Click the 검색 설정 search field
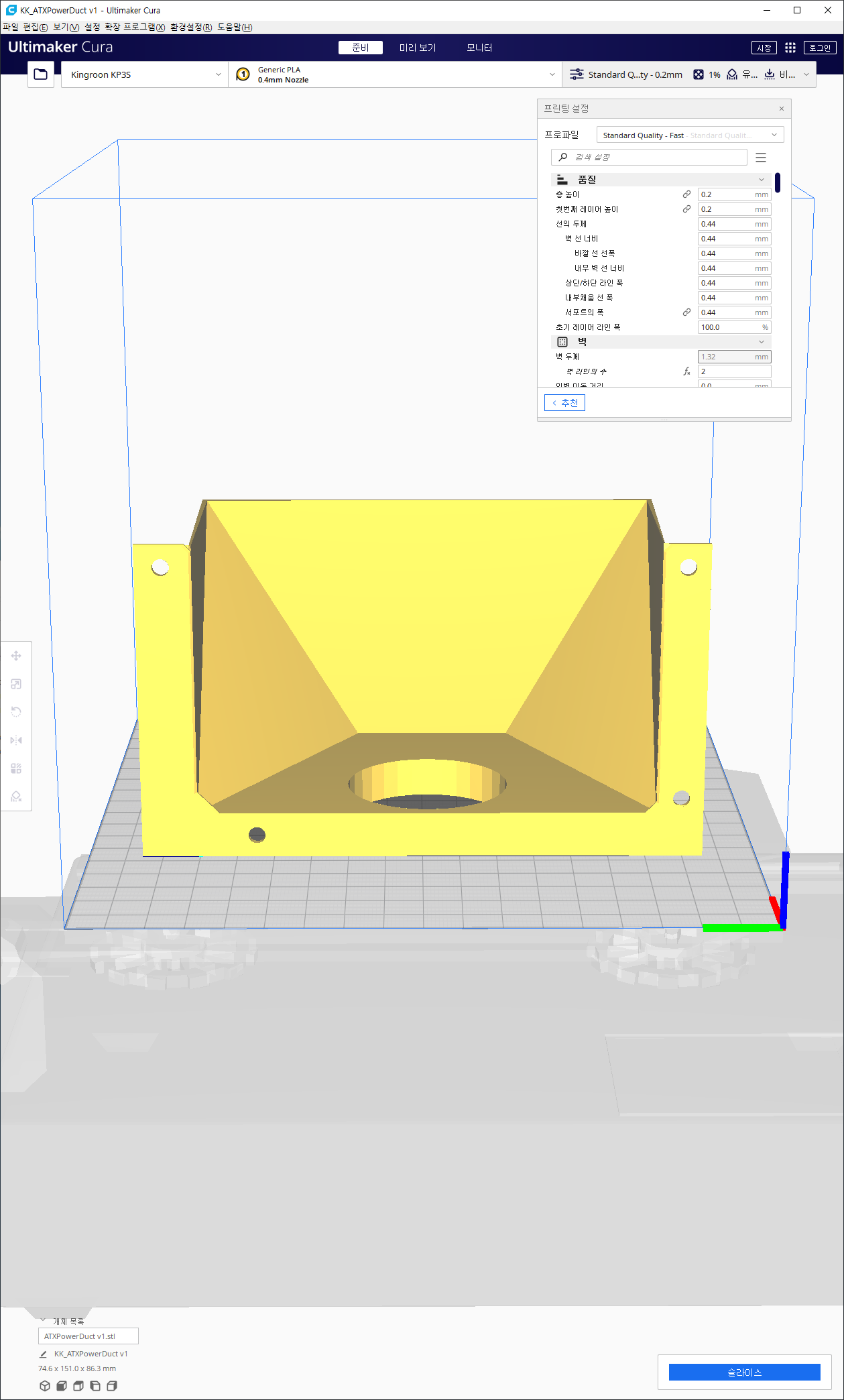 (649, 157)
